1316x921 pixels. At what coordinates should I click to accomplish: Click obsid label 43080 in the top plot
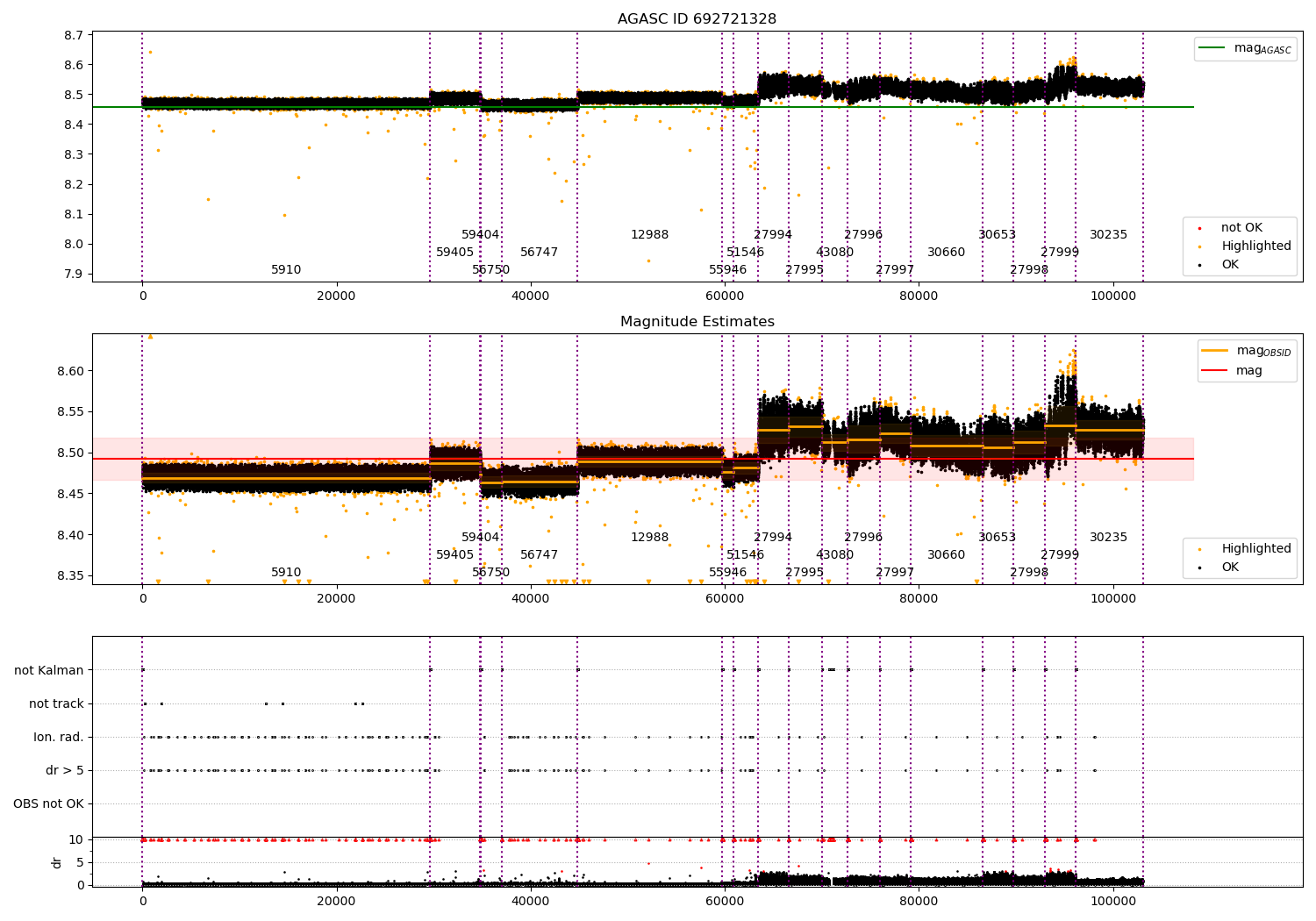pyautogui.click(x=834, y=253)
